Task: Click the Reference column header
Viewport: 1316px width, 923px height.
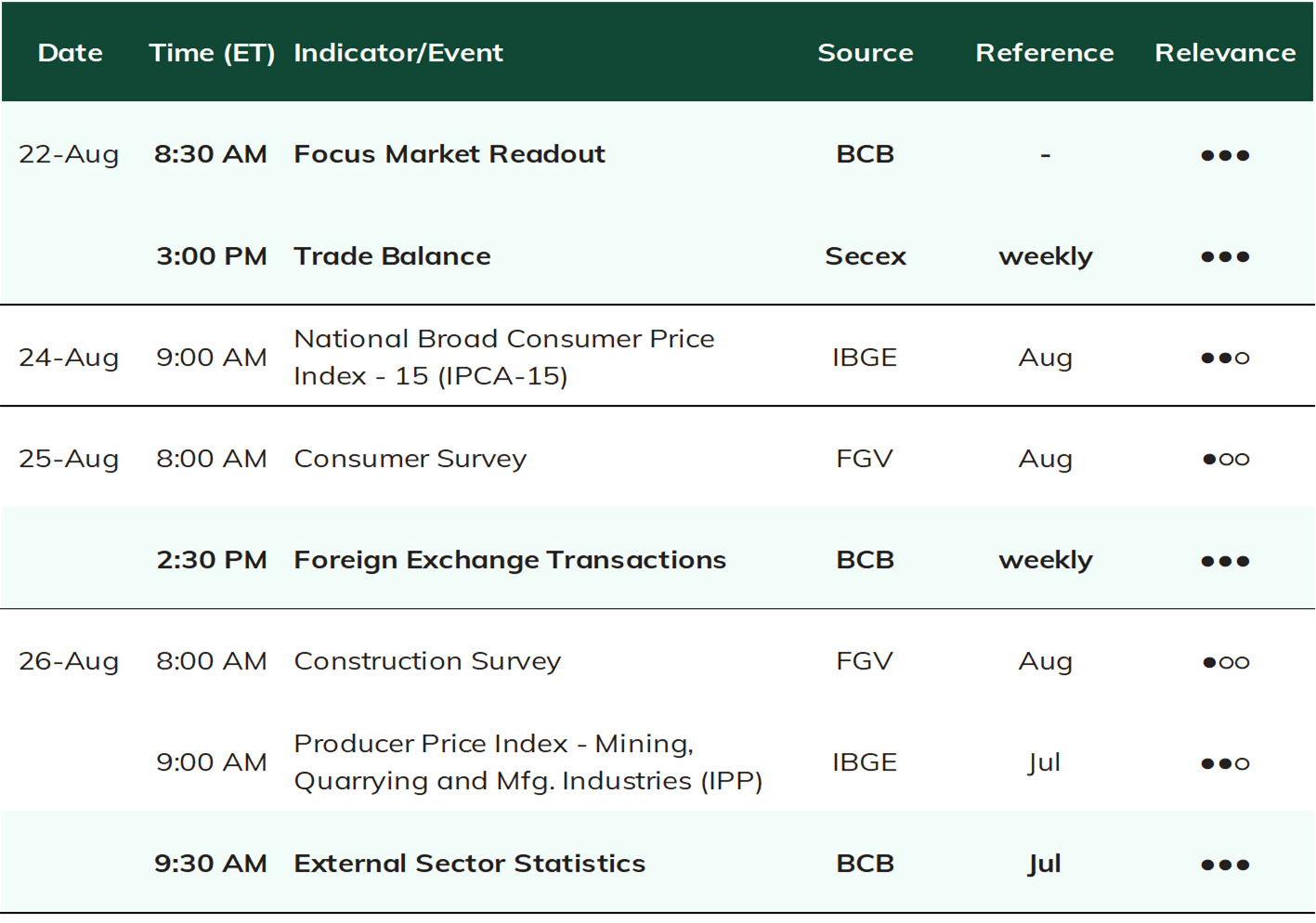Action: [1045, 53]
